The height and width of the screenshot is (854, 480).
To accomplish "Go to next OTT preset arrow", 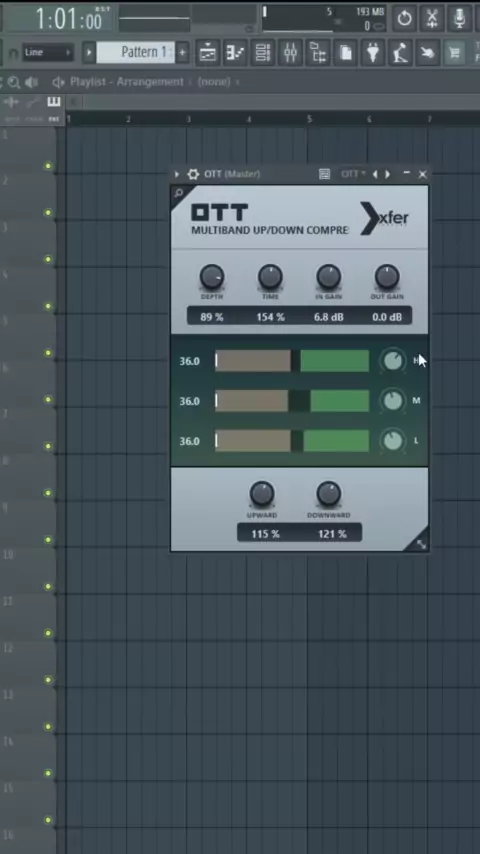I will click(x=387, y=174).
